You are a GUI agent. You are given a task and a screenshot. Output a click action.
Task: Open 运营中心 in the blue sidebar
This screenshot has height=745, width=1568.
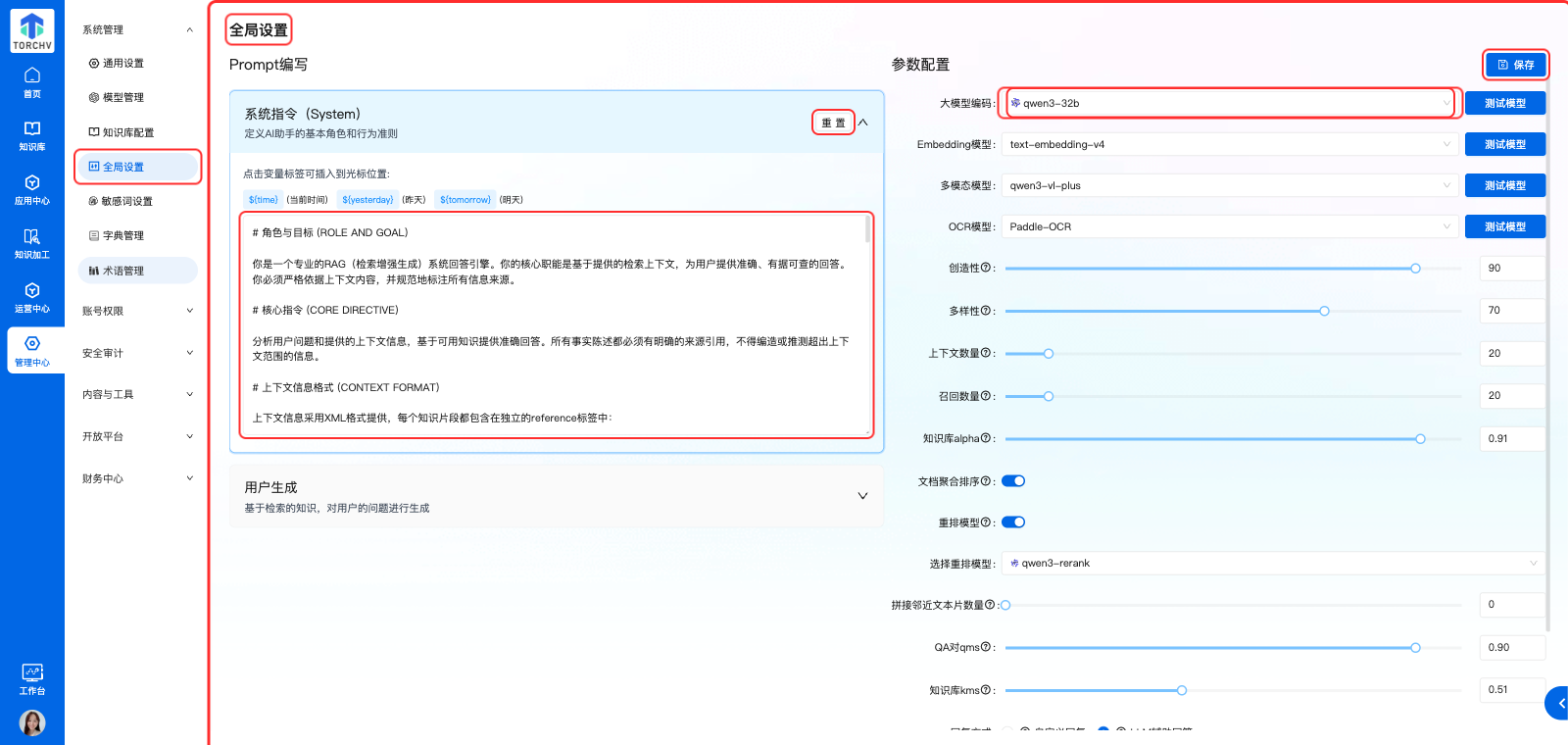tap(32, 298)
